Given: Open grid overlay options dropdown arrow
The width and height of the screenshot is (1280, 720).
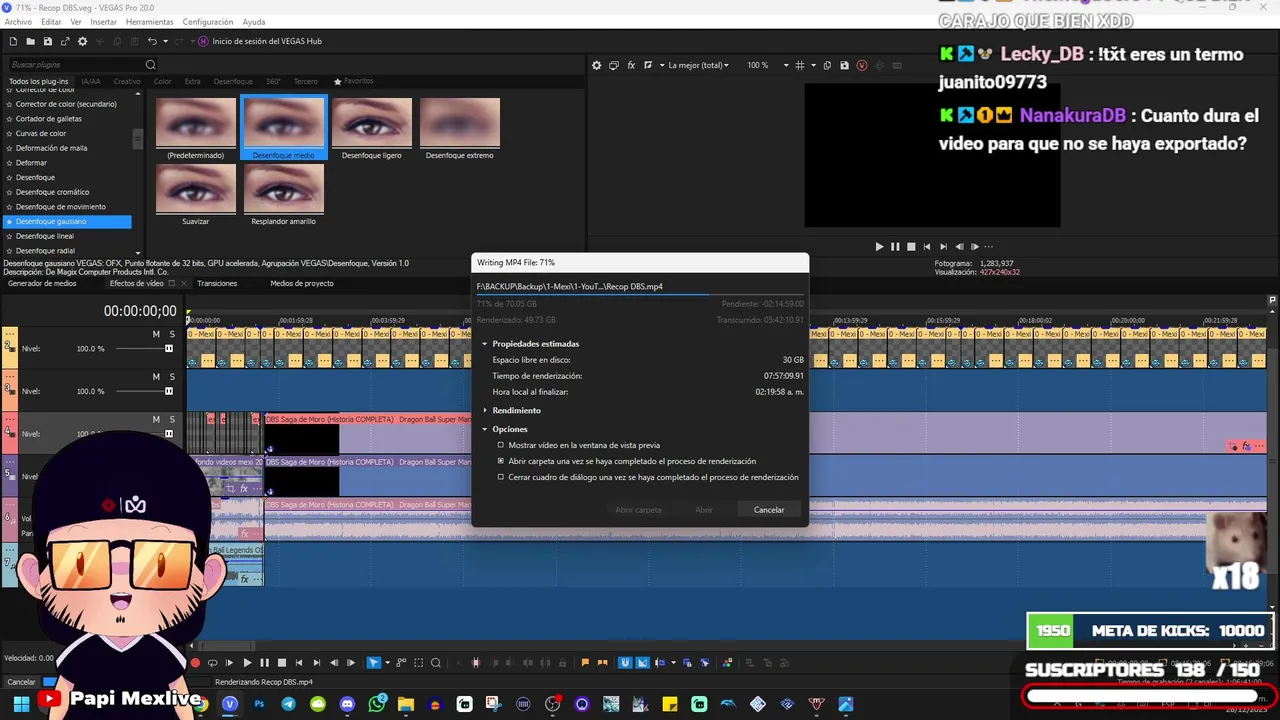Looking at the screenshot, I should click(813, 65).
